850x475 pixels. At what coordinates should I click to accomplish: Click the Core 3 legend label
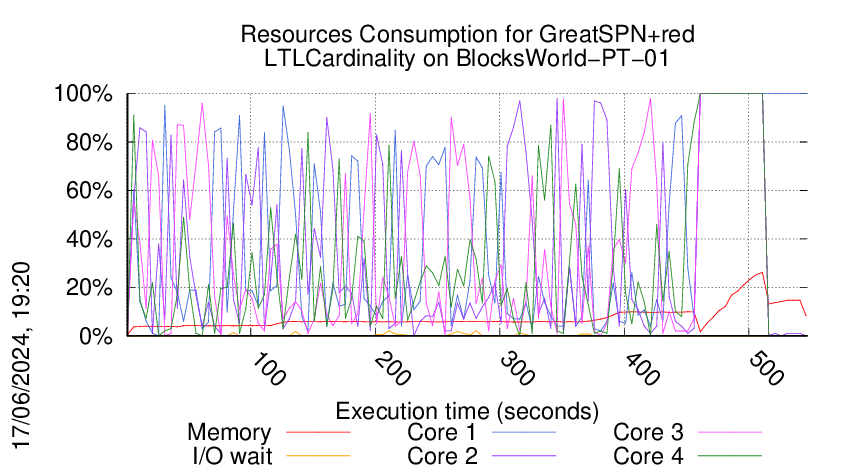pos(648,432)
